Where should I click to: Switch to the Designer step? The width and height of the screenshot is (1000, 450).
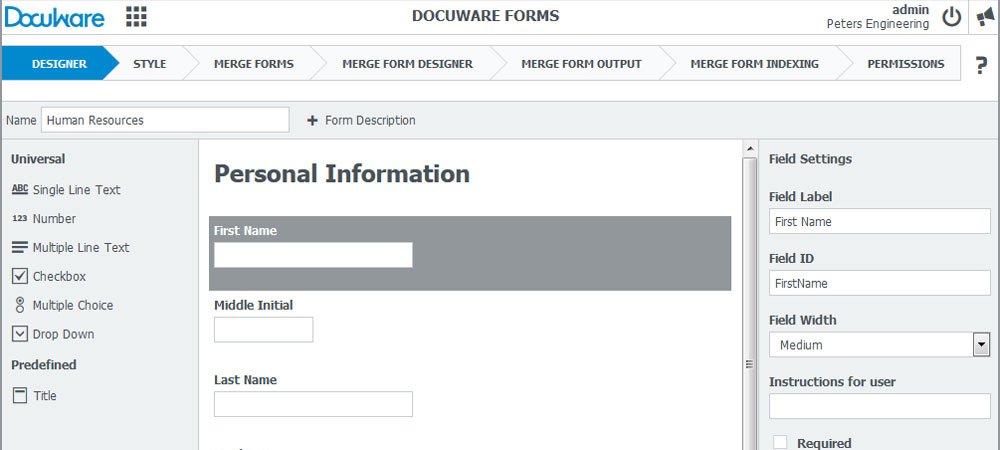[x=59, y=64]
